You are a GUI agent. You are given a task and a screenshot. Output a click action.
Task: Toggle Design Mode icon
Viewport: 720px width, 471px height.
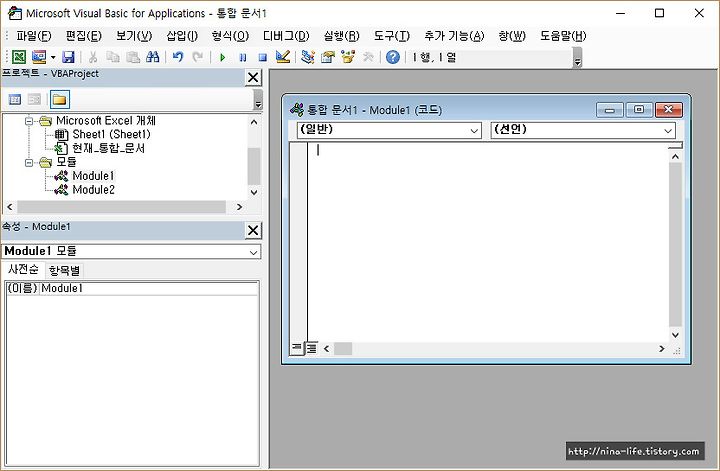pos(283,57)
